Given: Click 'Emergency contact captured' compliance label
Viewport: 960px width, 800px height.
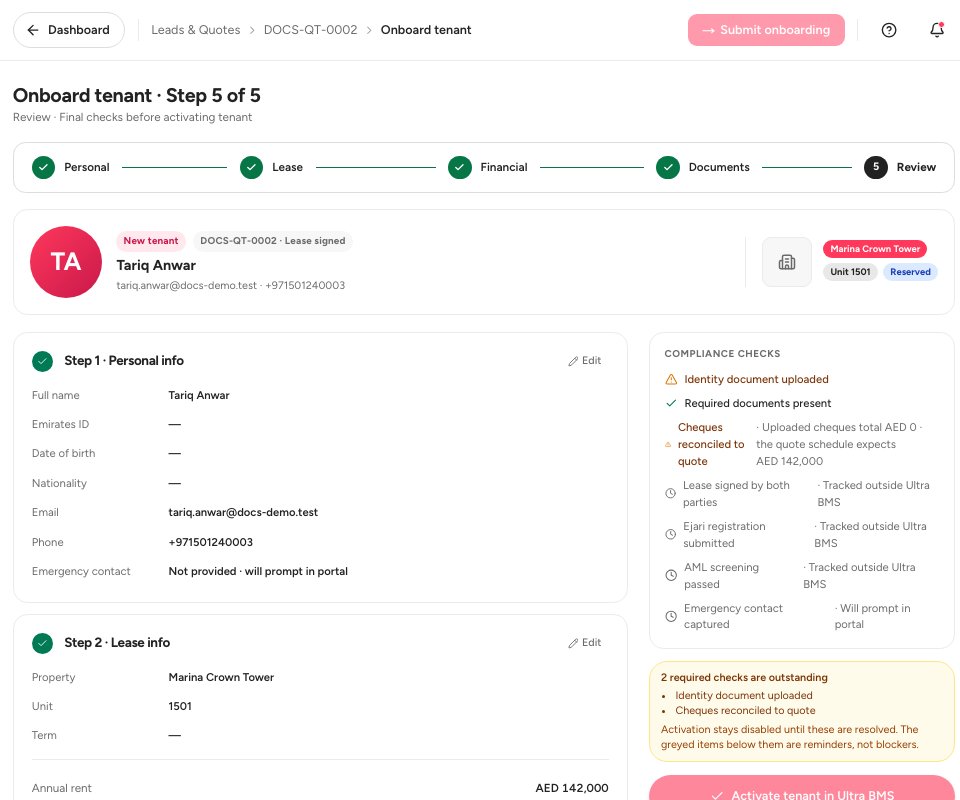Looking at the screenshot, I should (x=733, y=616).
